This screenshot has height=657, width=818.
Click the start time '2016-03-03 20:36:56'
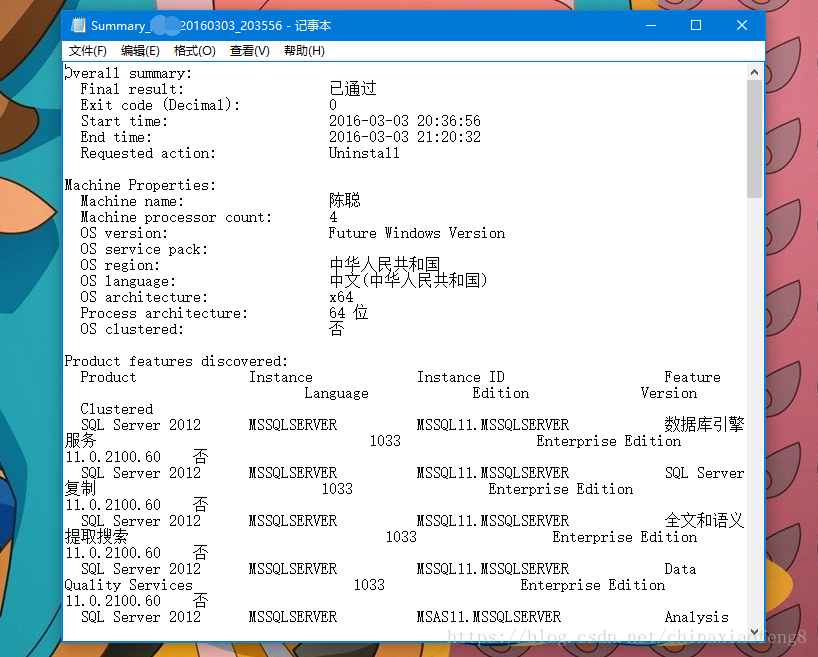tap(405, 121)
